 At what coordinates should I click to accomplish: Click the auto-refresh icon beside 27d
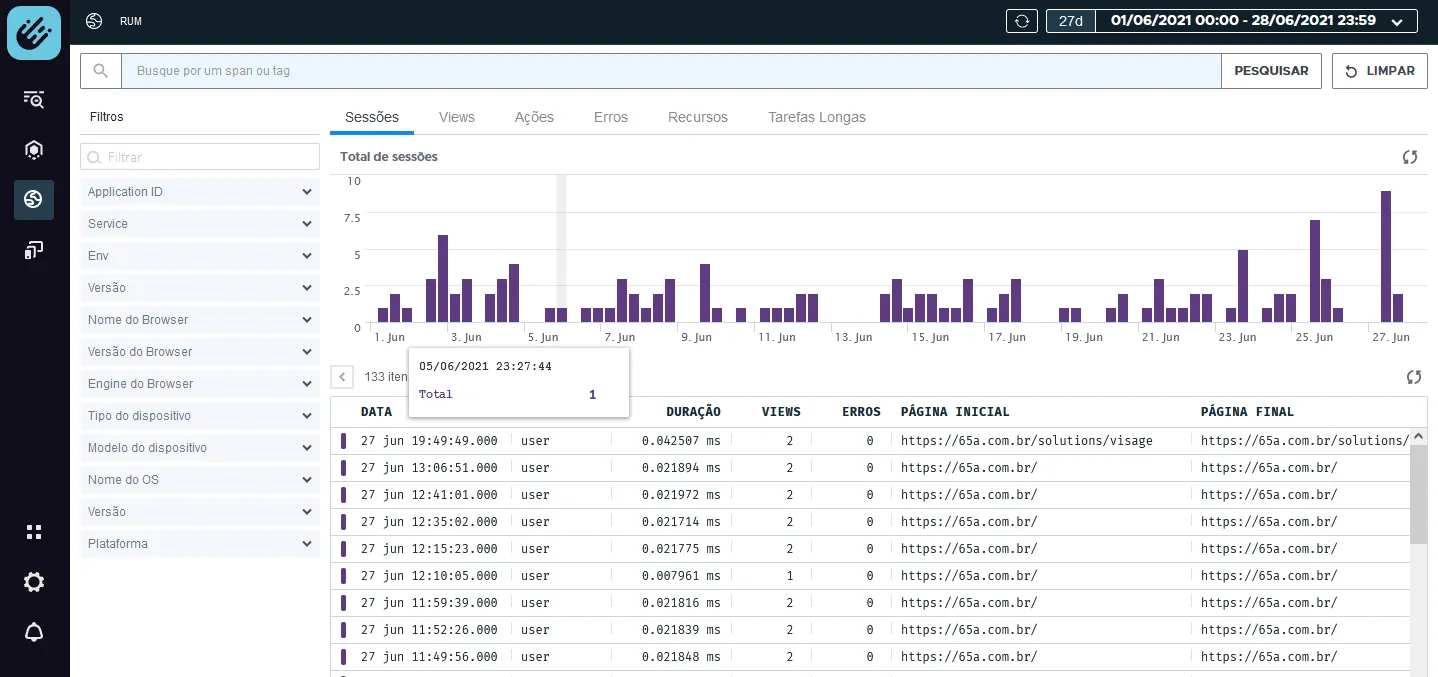tap(1021, 20)
